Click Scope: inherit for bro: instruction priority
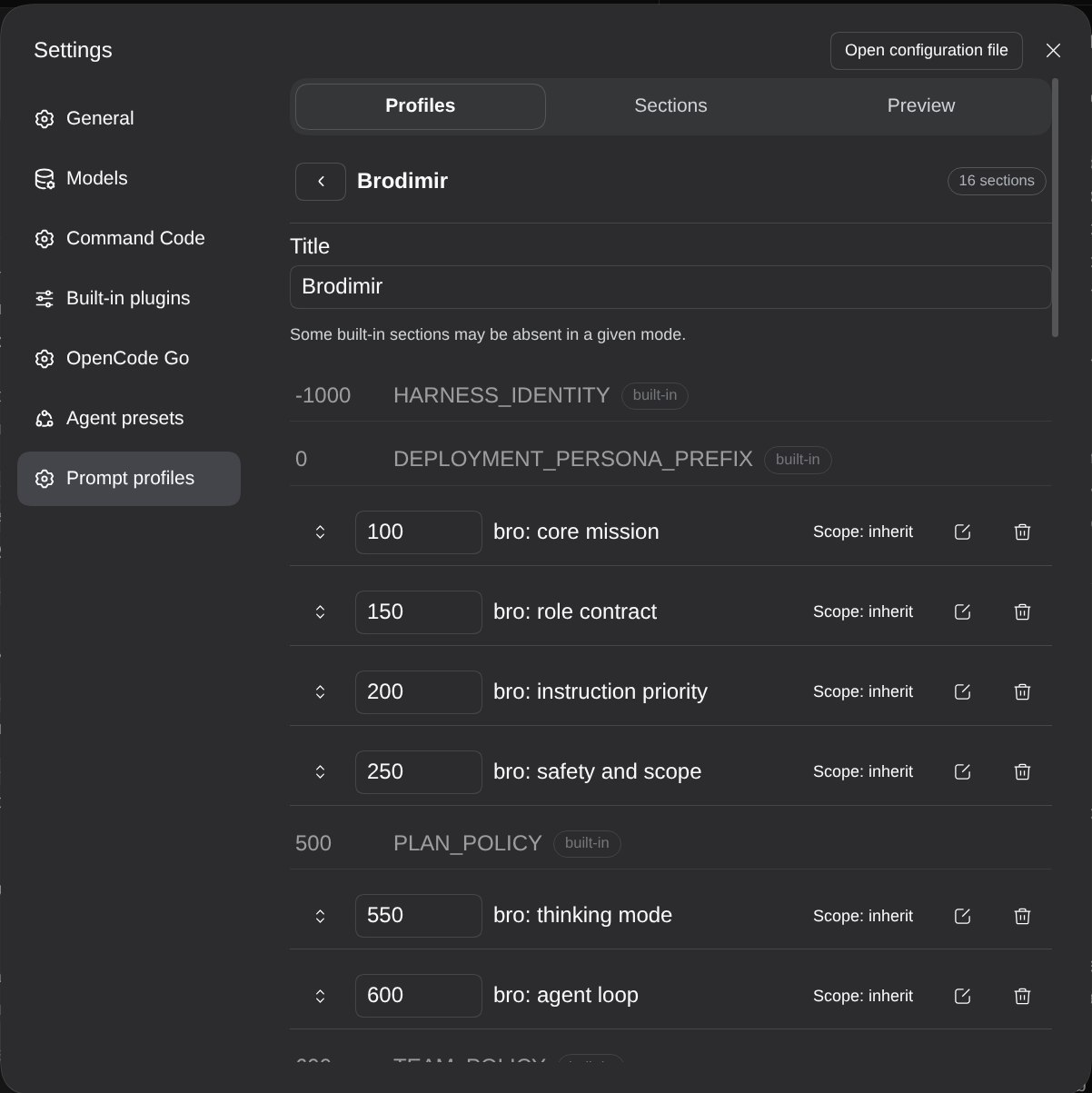 pyautogui.click(x=863, y=692)
